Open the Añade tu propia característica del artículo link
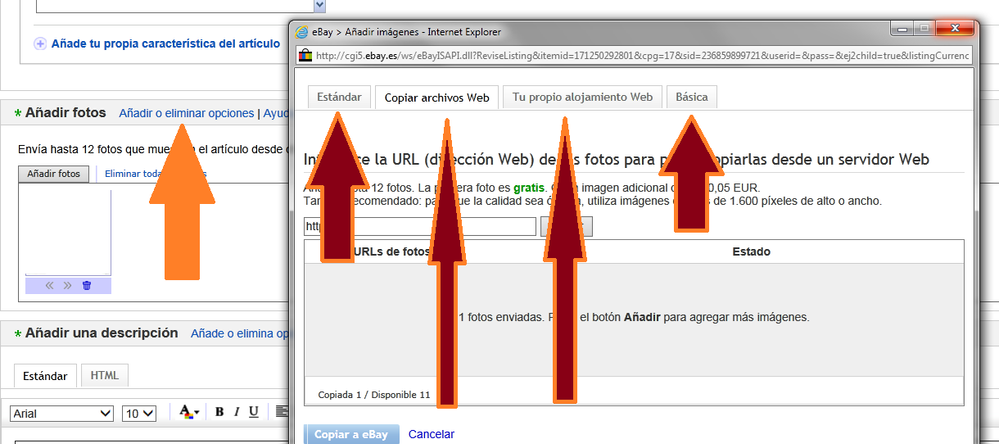Viewport: 999px width, 444px height. pyautogui.click(x=166, y=44)
